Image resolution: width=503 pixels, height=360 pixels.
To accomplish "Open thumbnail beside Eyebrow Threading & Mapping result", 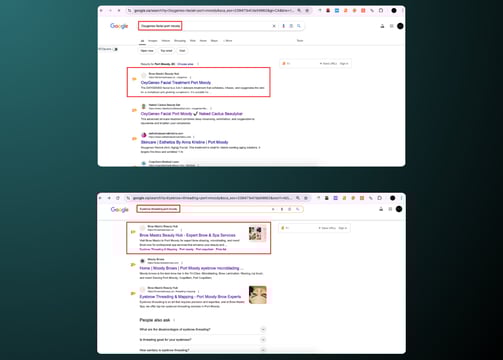I will pyautogui.click(x=258, y=295).
